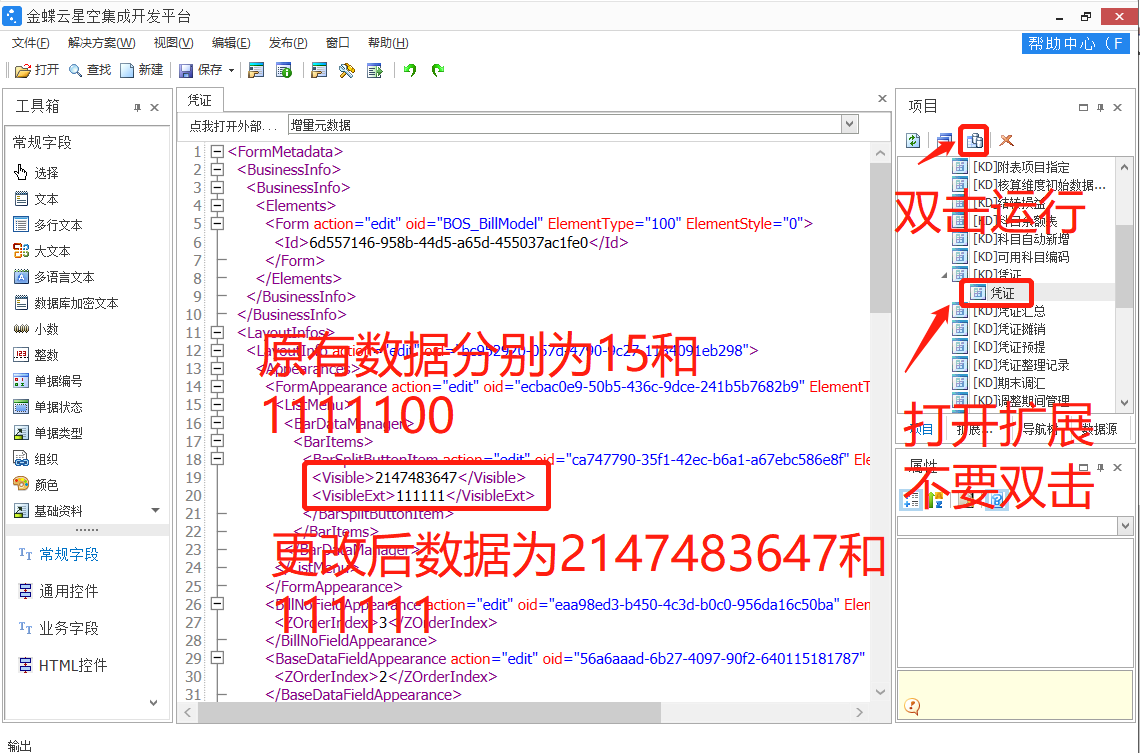Select the 文本 field in toolbox

(x=36, y=199)
